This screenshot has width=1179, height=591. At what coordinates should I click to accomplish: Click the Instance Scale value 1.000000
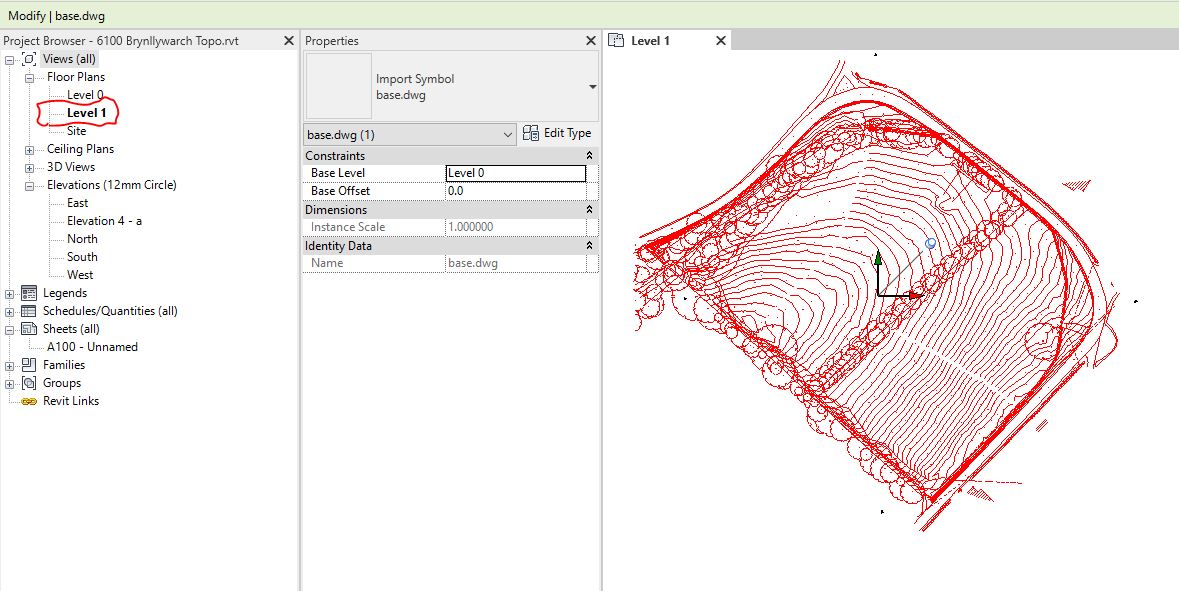471,227
